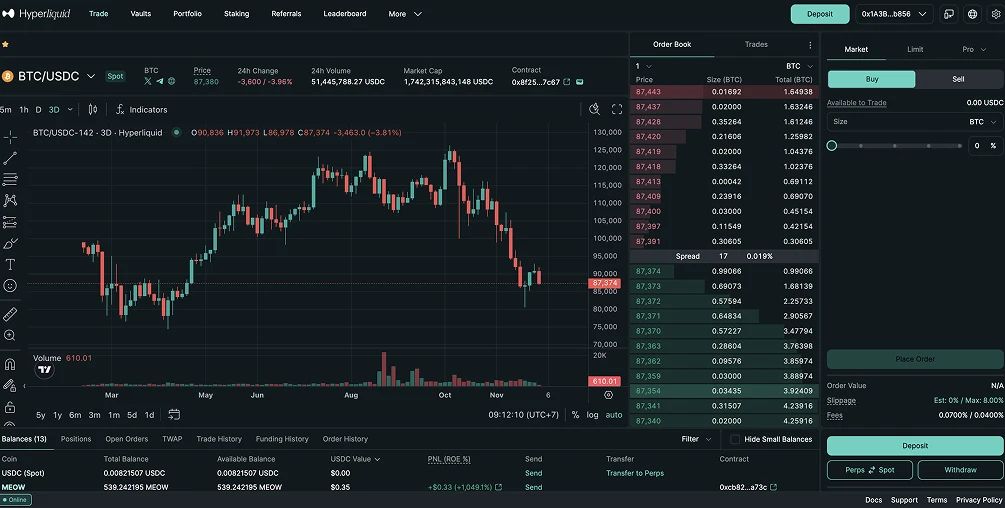Switch order side to Sell
The height and width of the screenshot is (508, 1005).
coord(958,79)
